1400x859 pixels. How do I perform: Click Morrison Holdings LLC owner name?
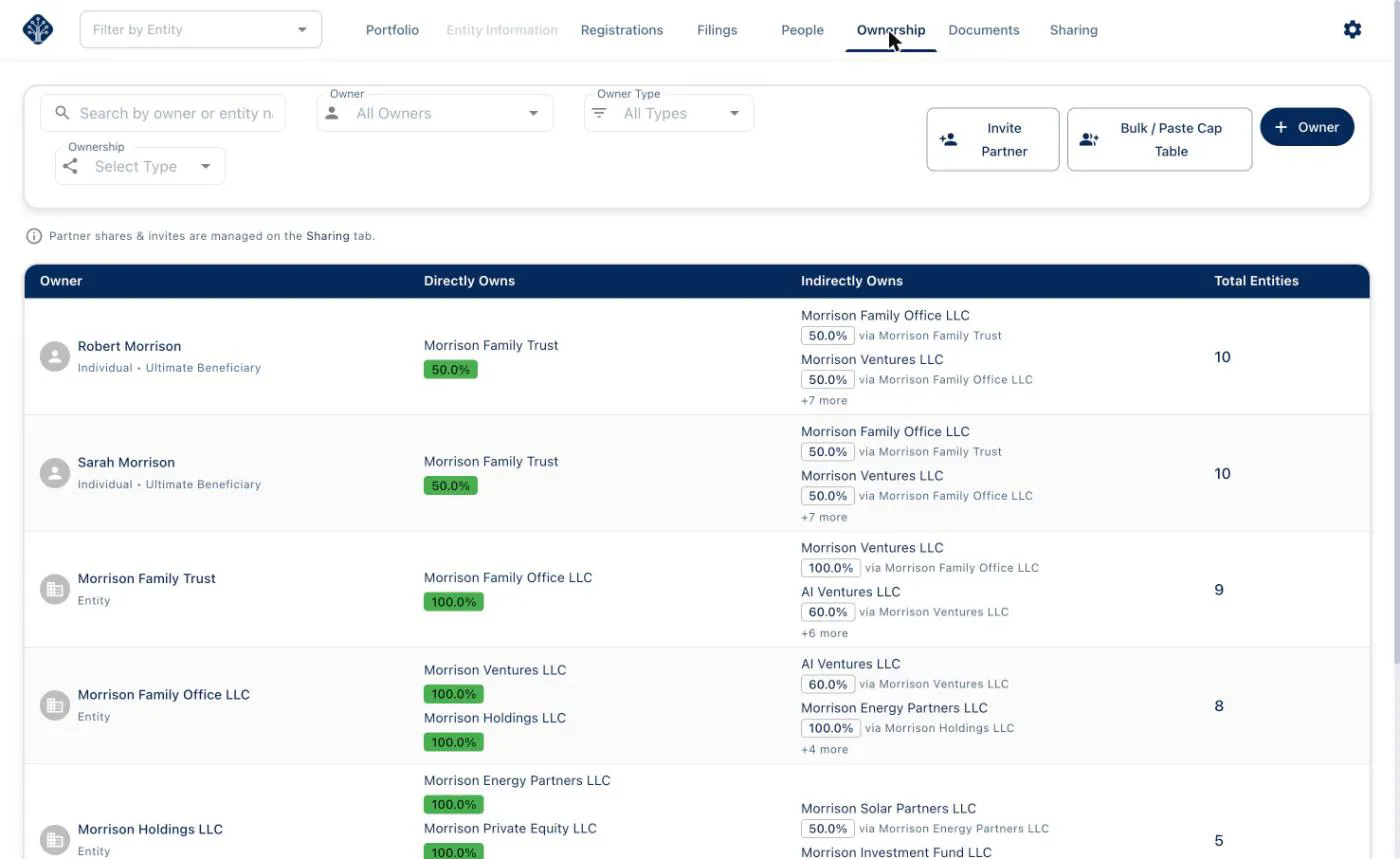(150, 829)
